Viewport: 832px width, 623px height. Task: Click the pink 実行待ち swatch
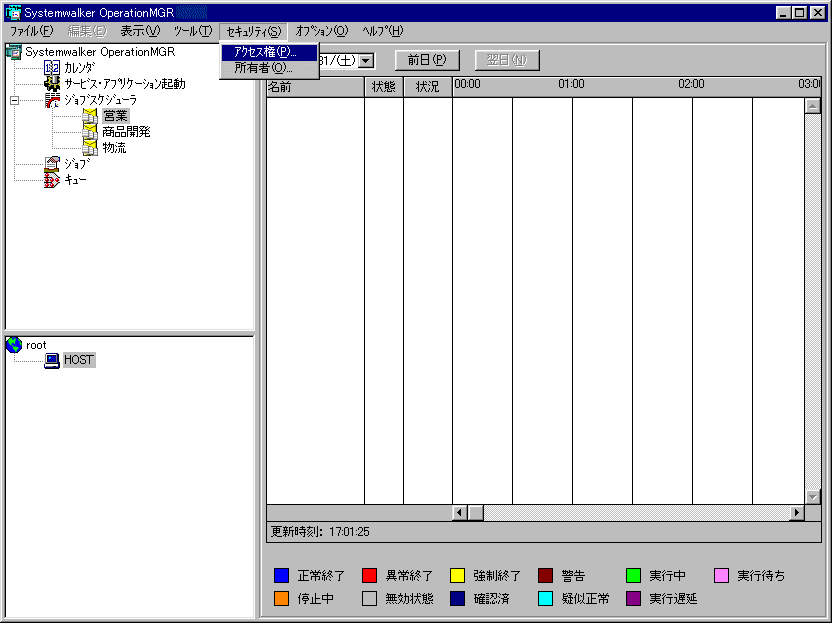(x=722, y=576)
